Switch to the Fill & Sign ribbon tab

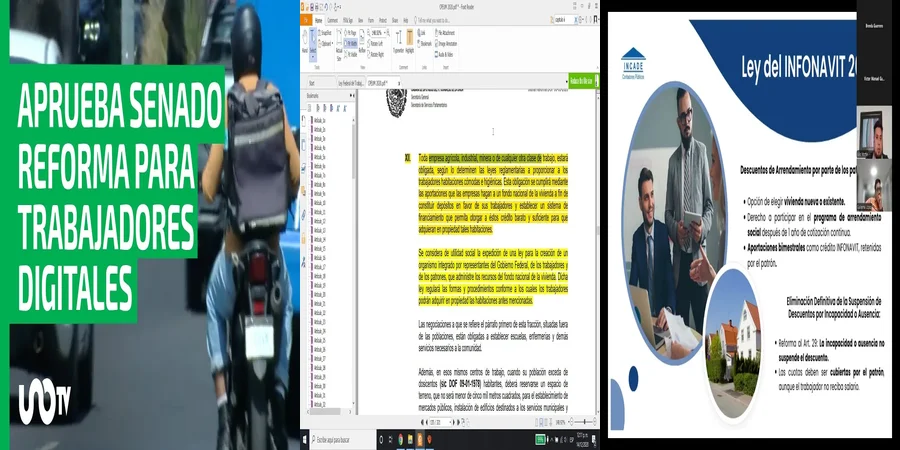[x=348, y=20]
